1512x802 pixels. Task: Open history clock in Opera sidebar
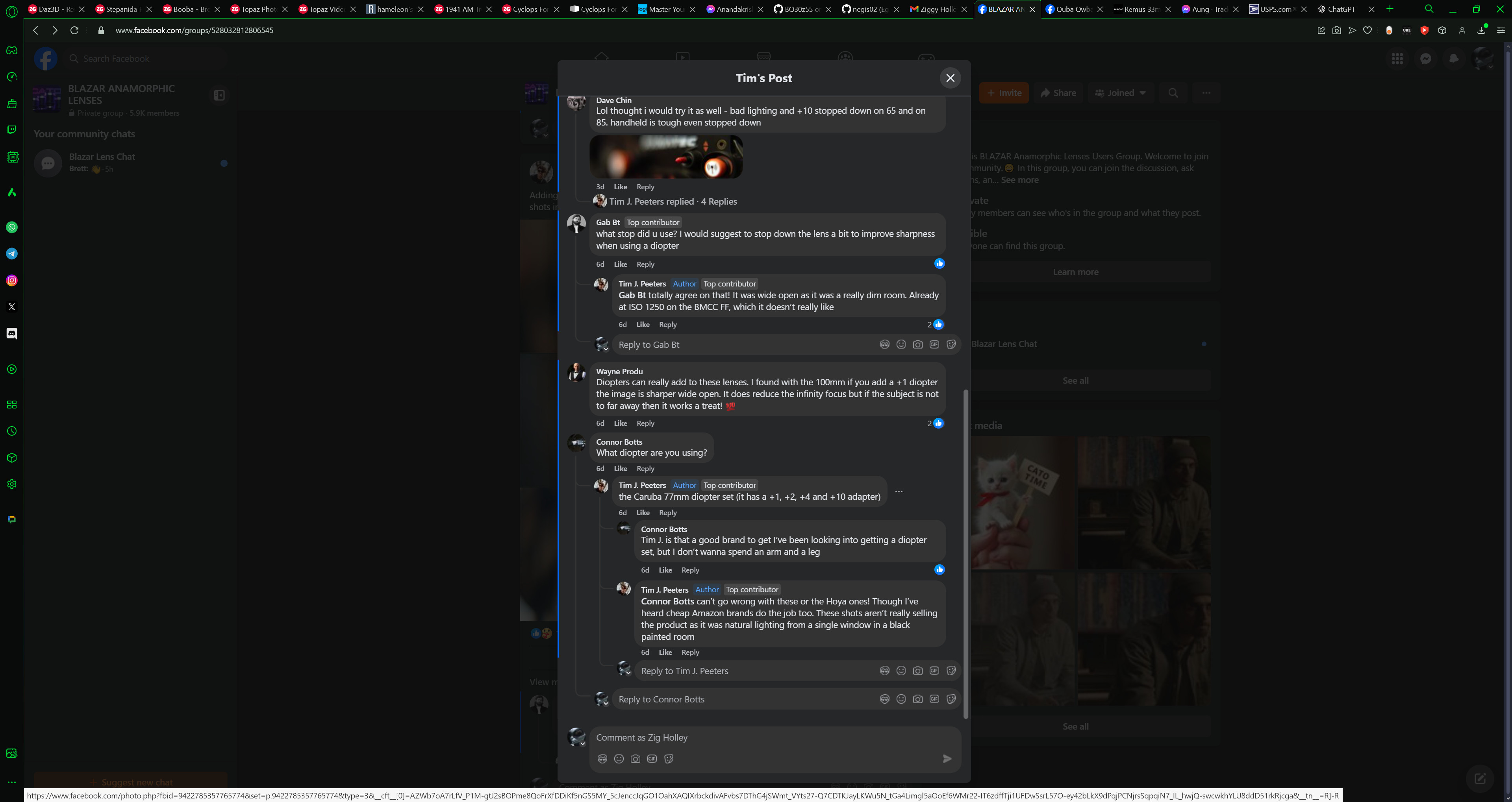[12, 431]
